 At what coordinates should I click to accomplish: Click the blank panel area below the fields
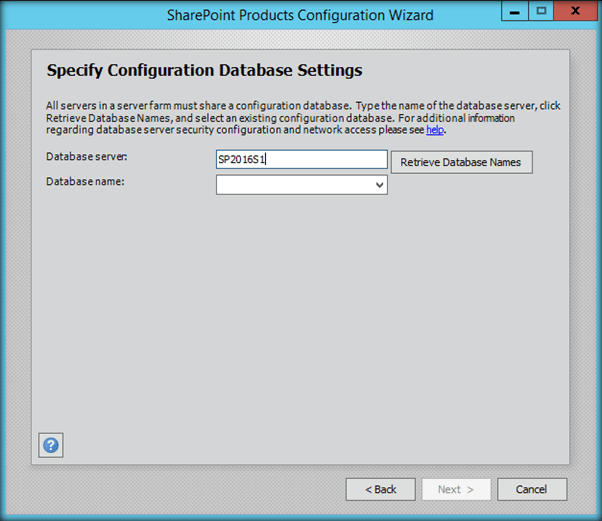click(300, 320)
